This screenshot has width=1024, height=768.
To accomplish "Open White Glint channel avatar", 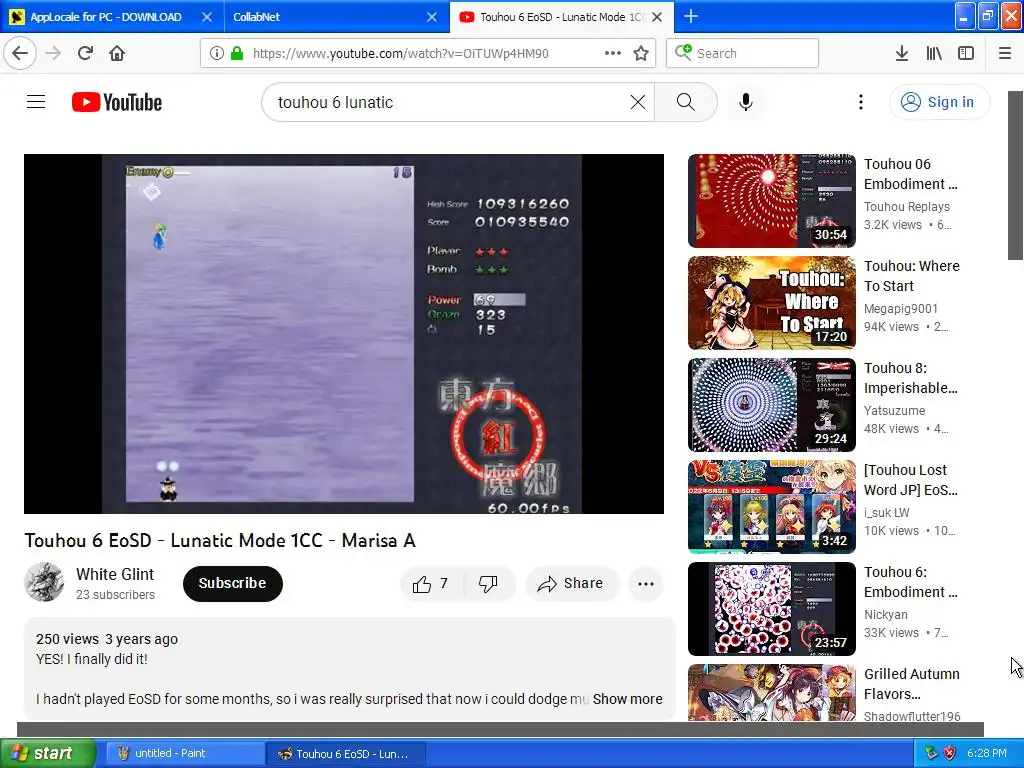I will tap(44, 581).
